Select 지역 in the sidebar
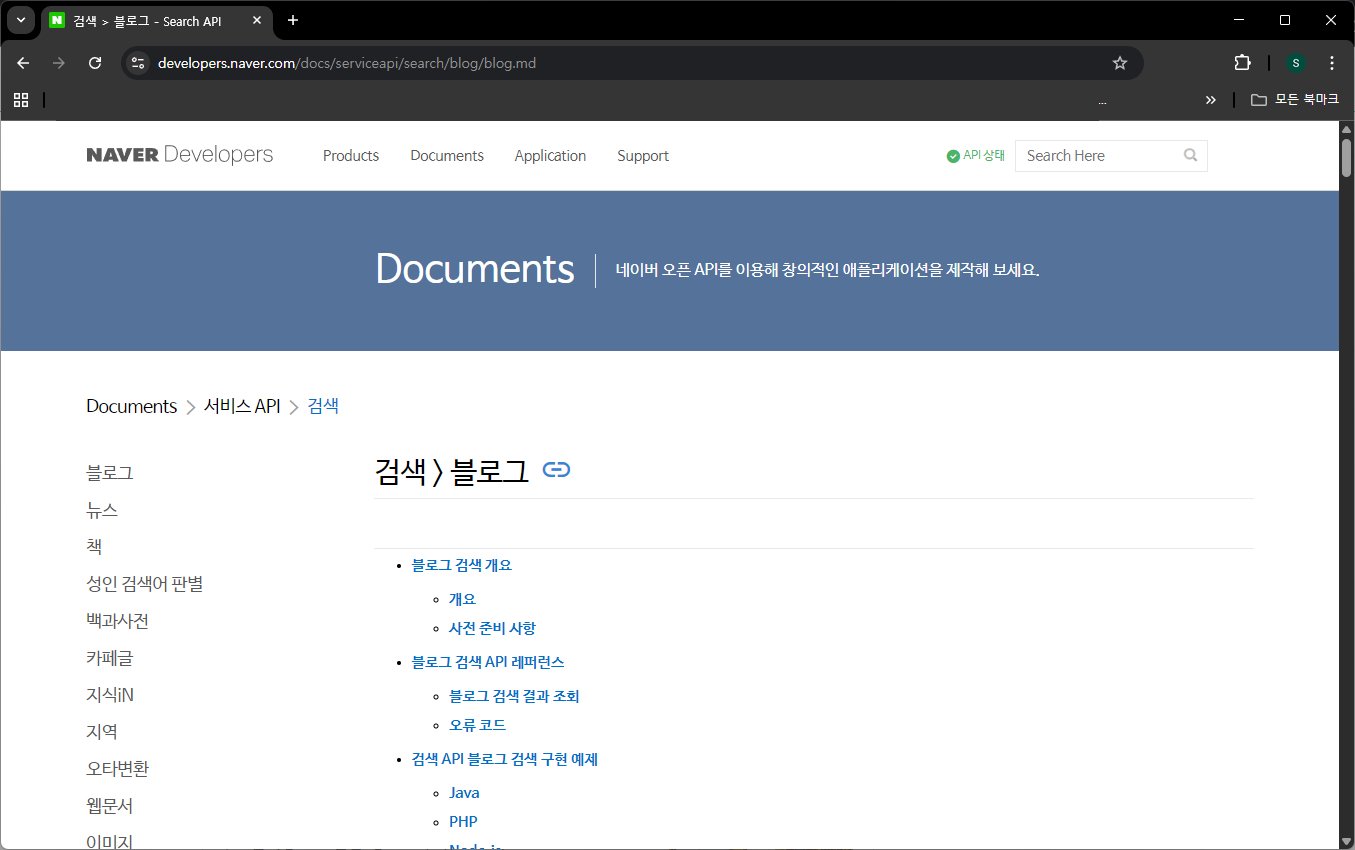The image size is (1355, 850). point(102,732)
